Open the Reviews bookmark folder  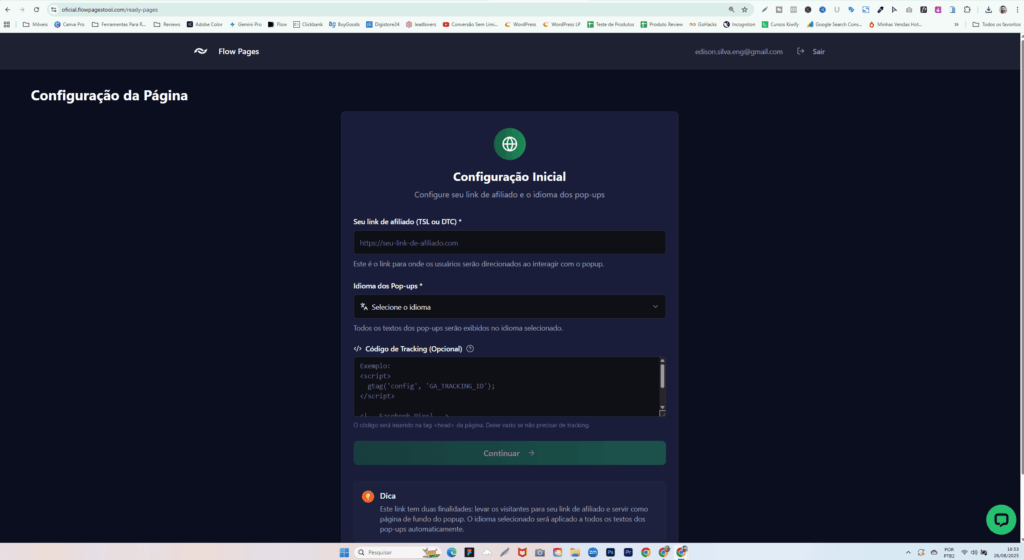coord(167,24)
